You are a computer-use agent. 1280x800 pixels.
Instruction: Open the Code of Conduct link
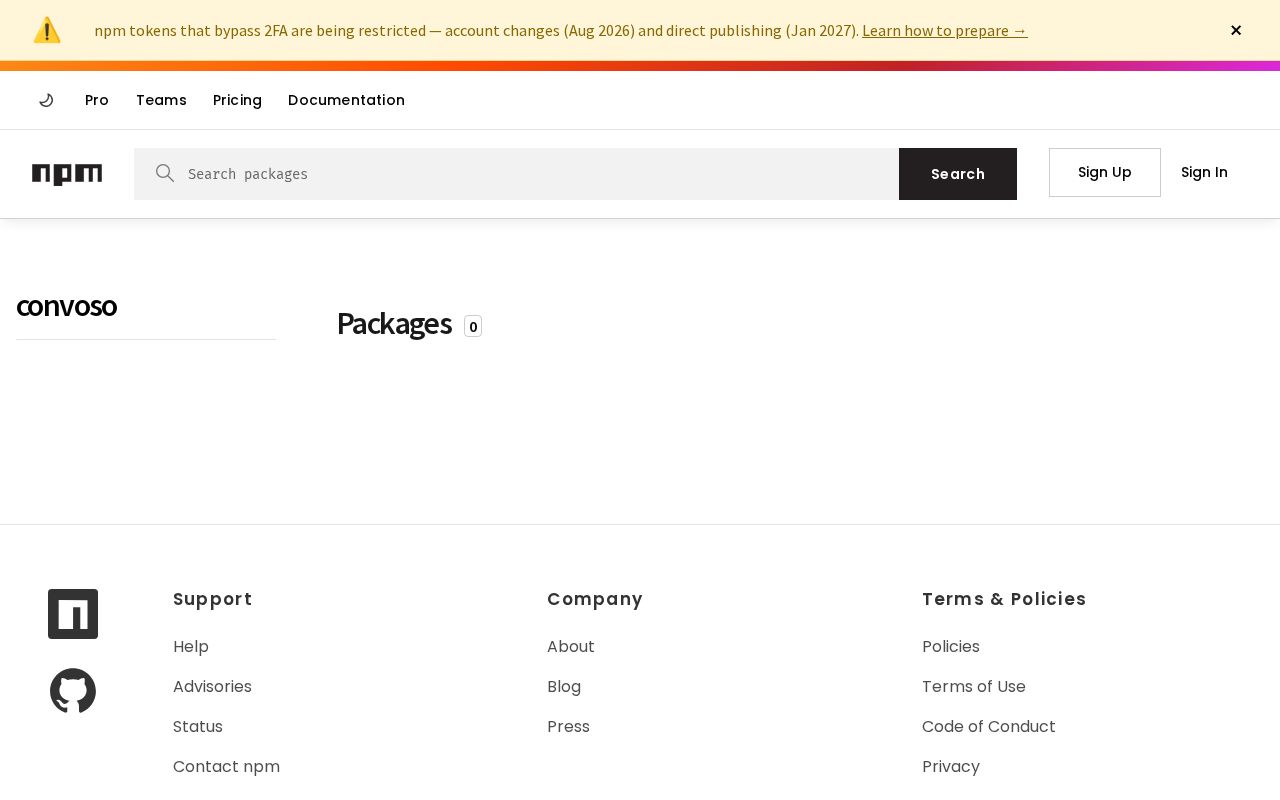[x=989, y=727]
